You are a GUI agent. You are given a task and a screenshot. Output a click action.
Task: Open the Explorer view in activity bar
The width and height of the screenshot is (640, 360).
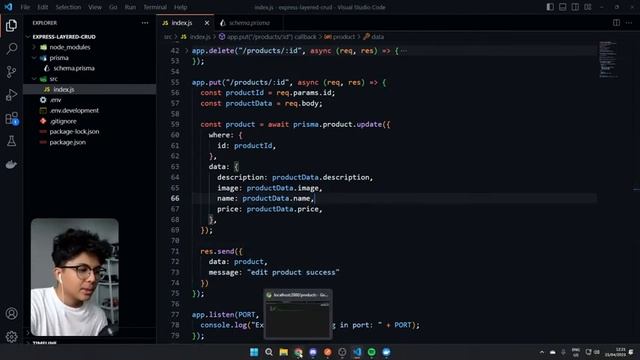[x=11, y=26]
